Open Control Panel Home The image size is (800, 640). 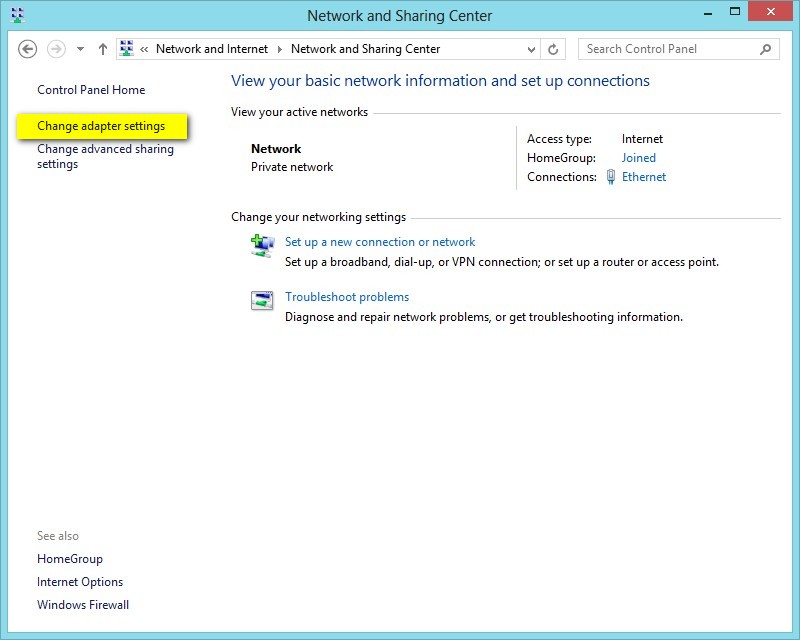(x=91, y=90)
